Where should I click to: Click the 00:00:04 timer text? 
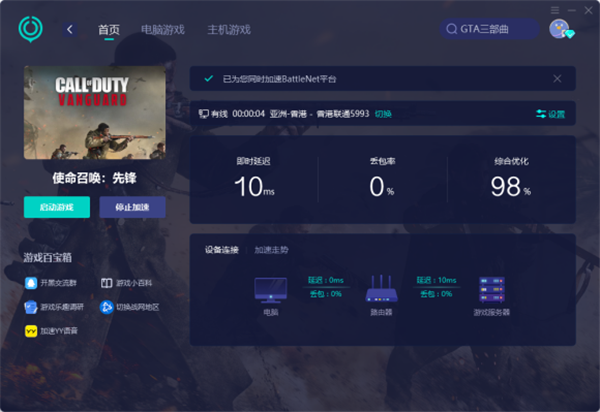pos(248,114)
